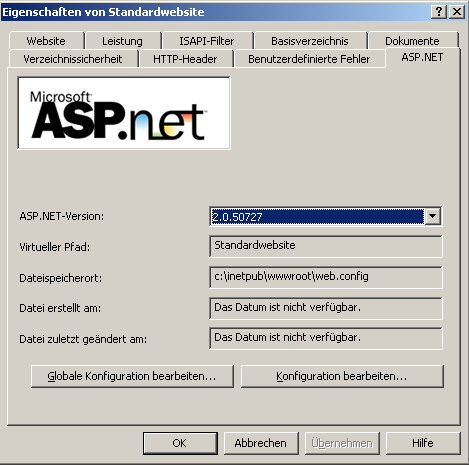This screenshot has width=469, height=465.
Task: Select the Basisverzeichnis tab
Action: click(x=310, y=41)
